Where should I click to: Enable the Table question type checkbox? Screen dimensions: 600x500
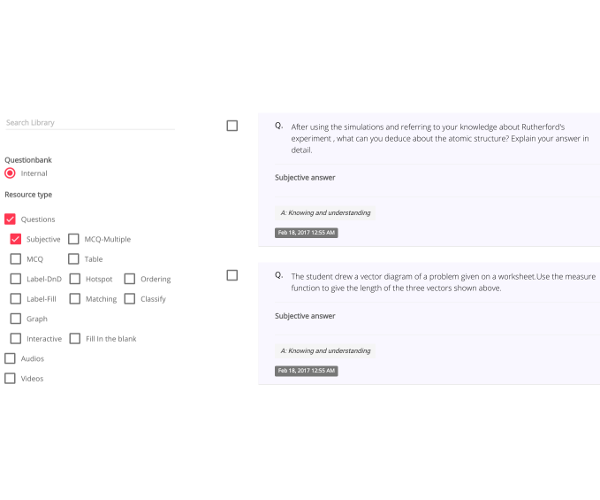[73, 259]
